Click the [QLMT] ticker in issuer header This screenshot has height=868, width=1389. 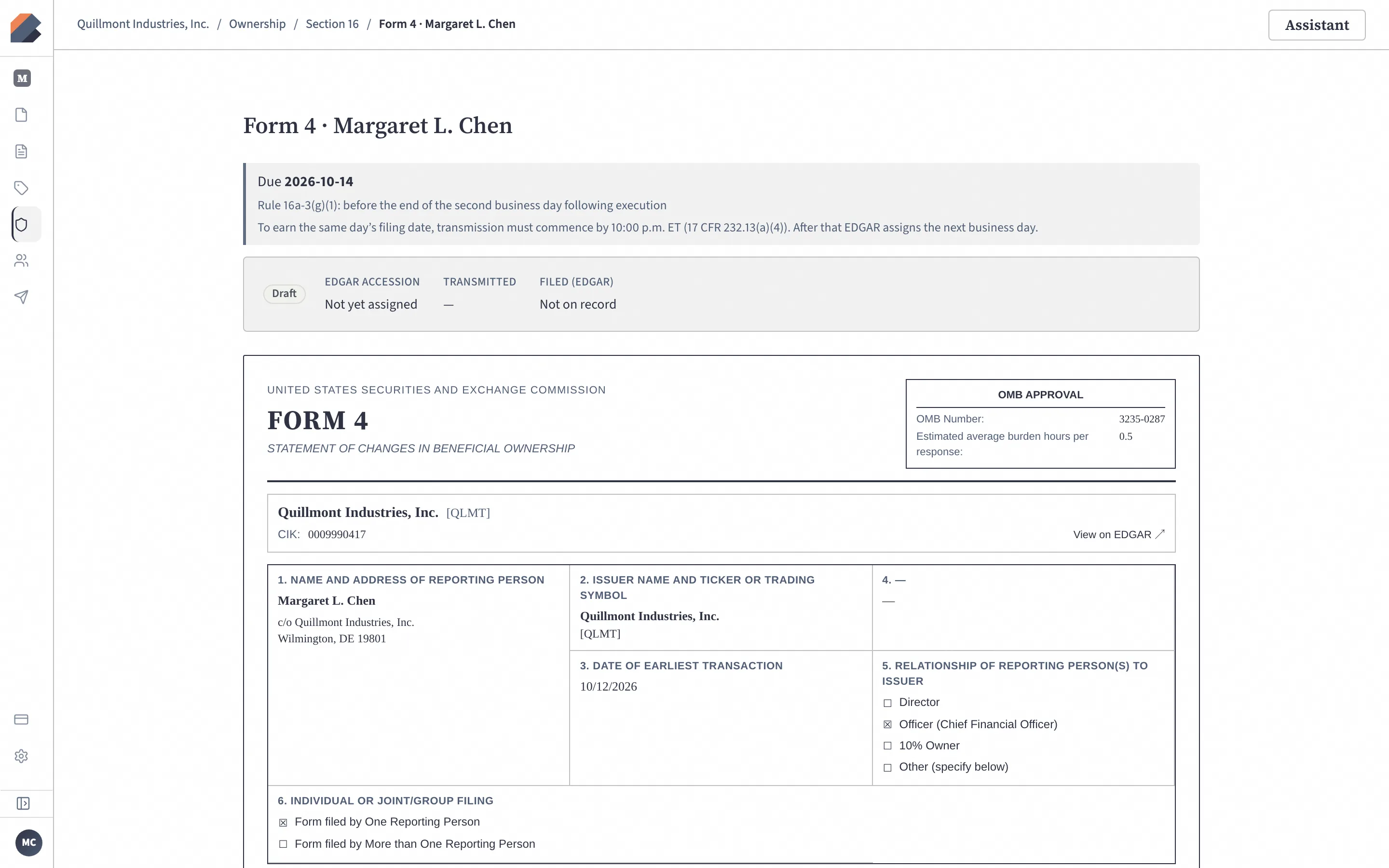tap(468, 513)
